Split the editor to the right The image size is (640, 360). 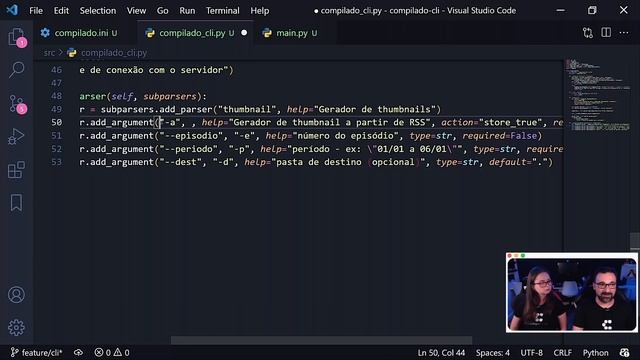606,33
